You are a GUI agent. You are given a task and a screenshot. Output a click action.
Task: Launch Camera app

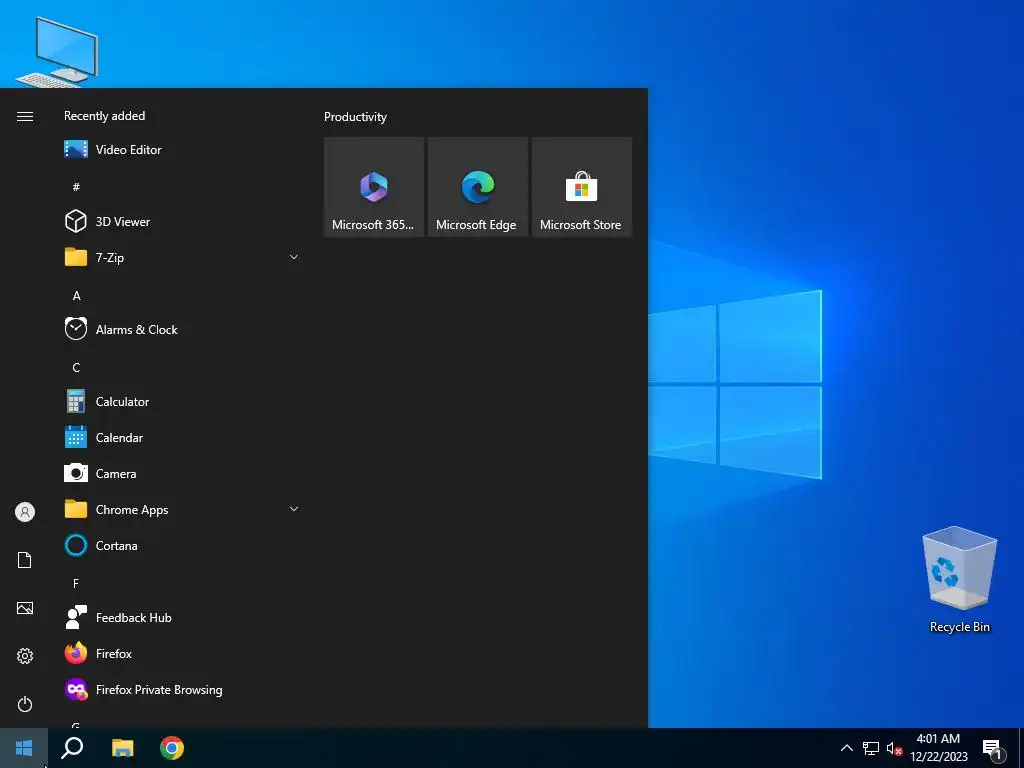click(x=182, y=473)
